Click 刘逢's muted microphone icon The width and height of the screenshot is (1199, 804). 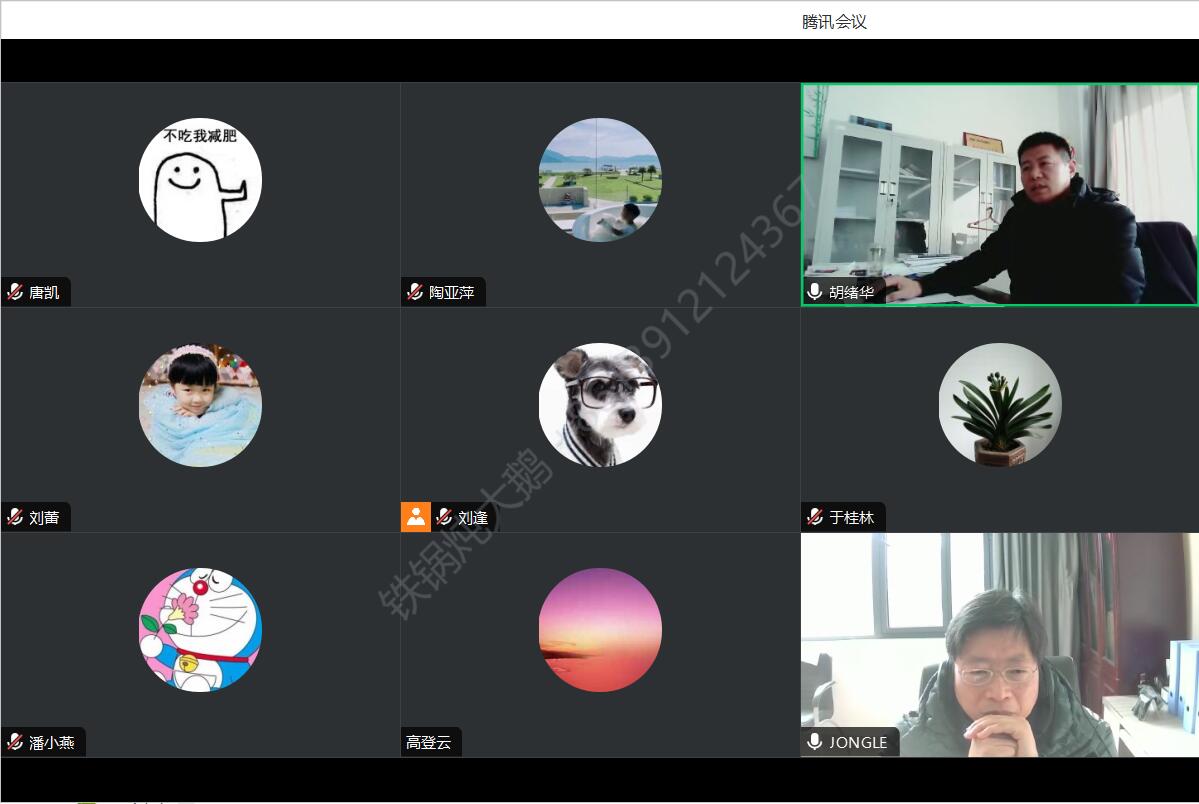[444, 517]
